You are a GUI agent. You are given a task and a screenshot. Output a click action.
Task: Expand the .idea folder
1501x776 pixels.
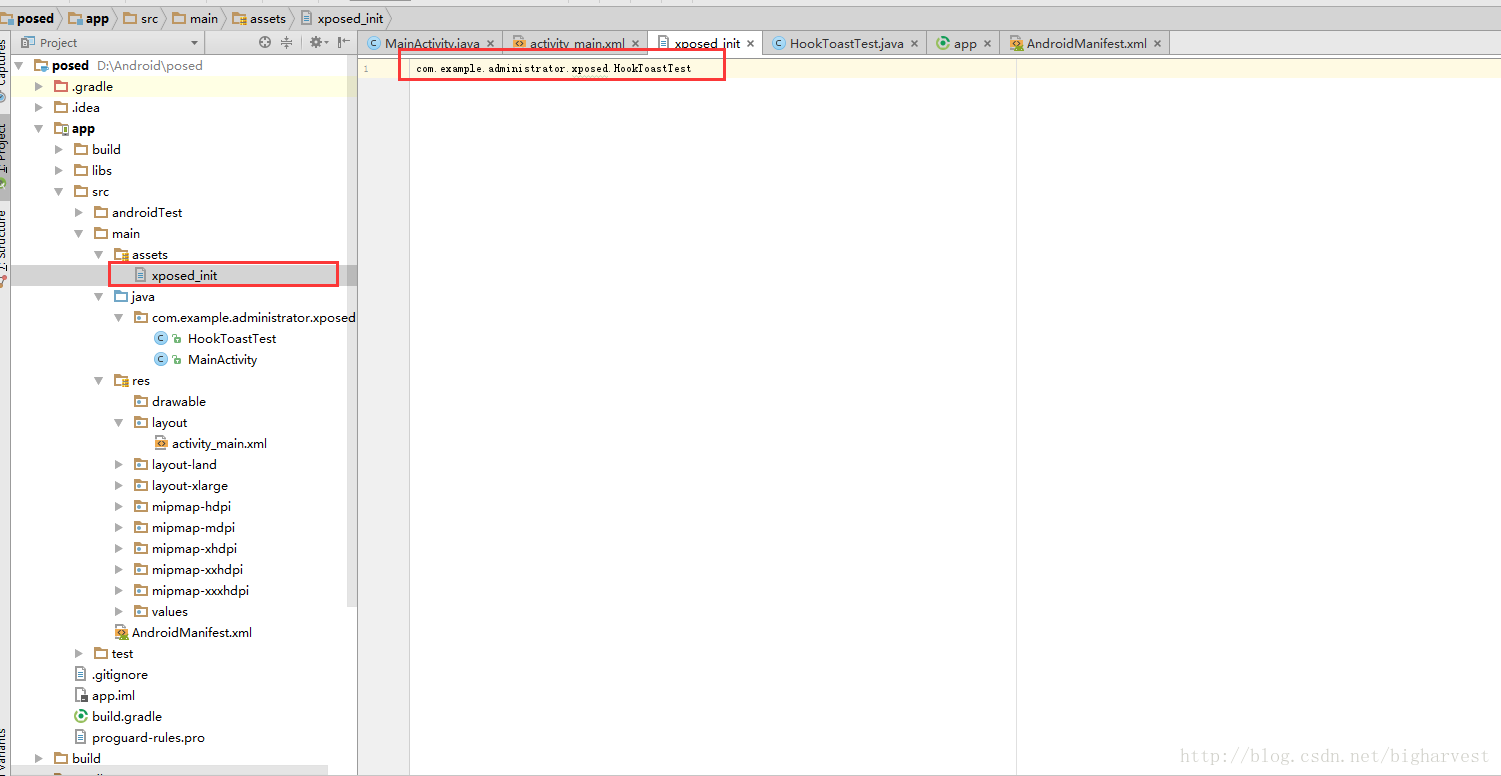(x=39, y=107)
